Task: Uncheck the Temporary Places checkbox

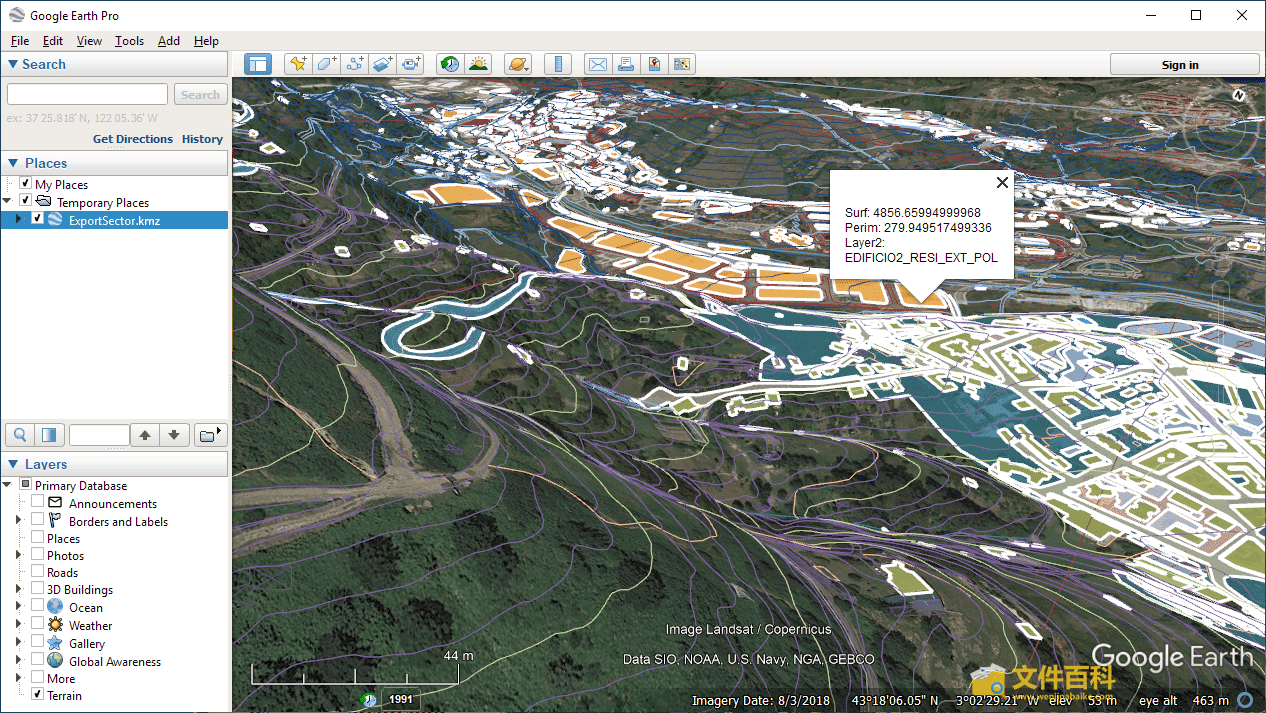Action: 26,202
